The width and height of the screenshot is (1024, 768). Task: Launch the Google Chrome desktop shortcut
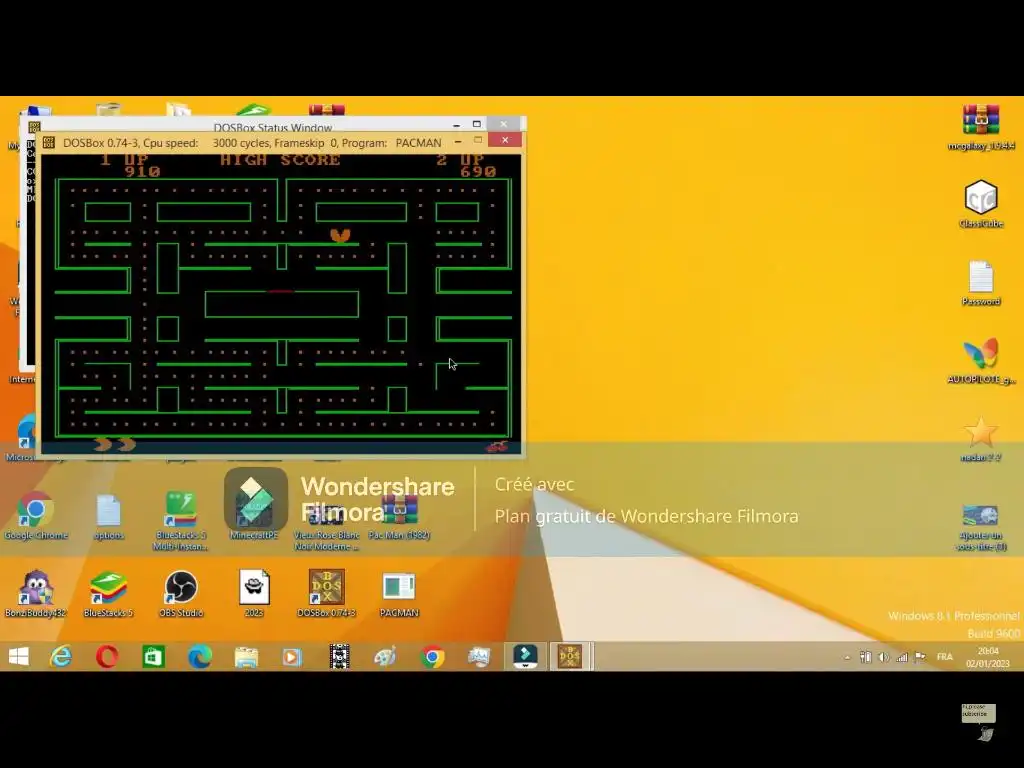click(36, 516)
